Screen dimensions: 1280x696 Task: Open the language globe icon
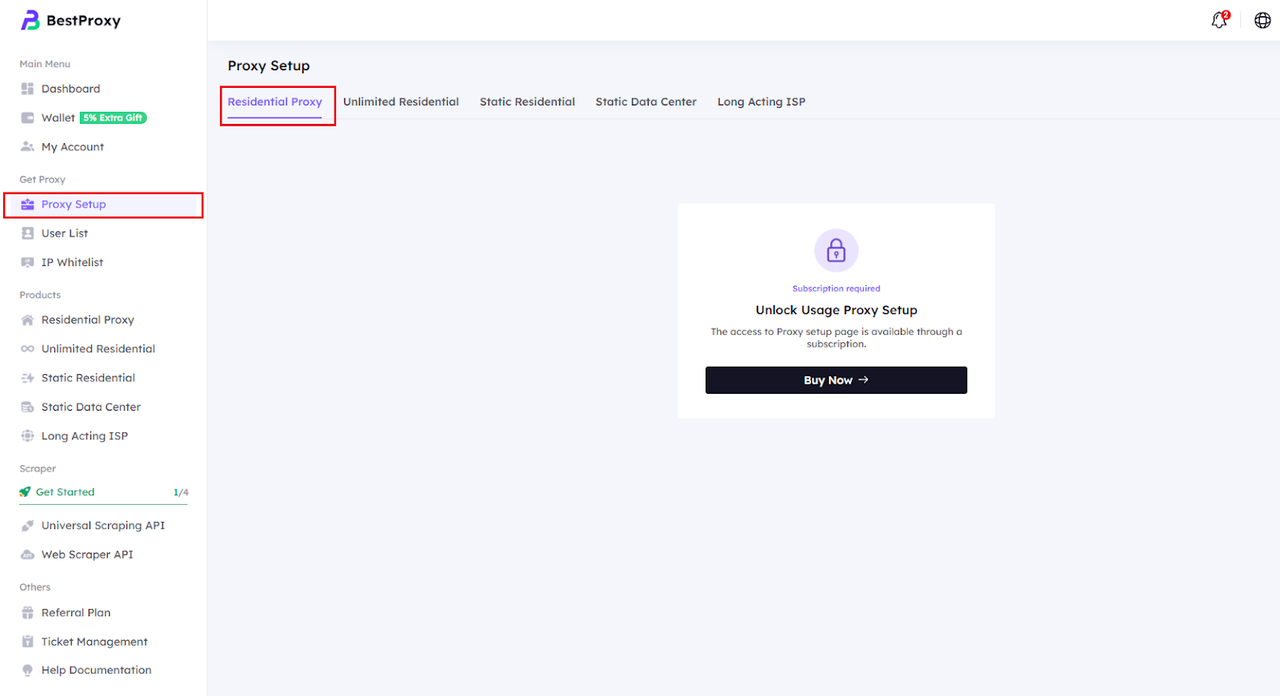1262,21
